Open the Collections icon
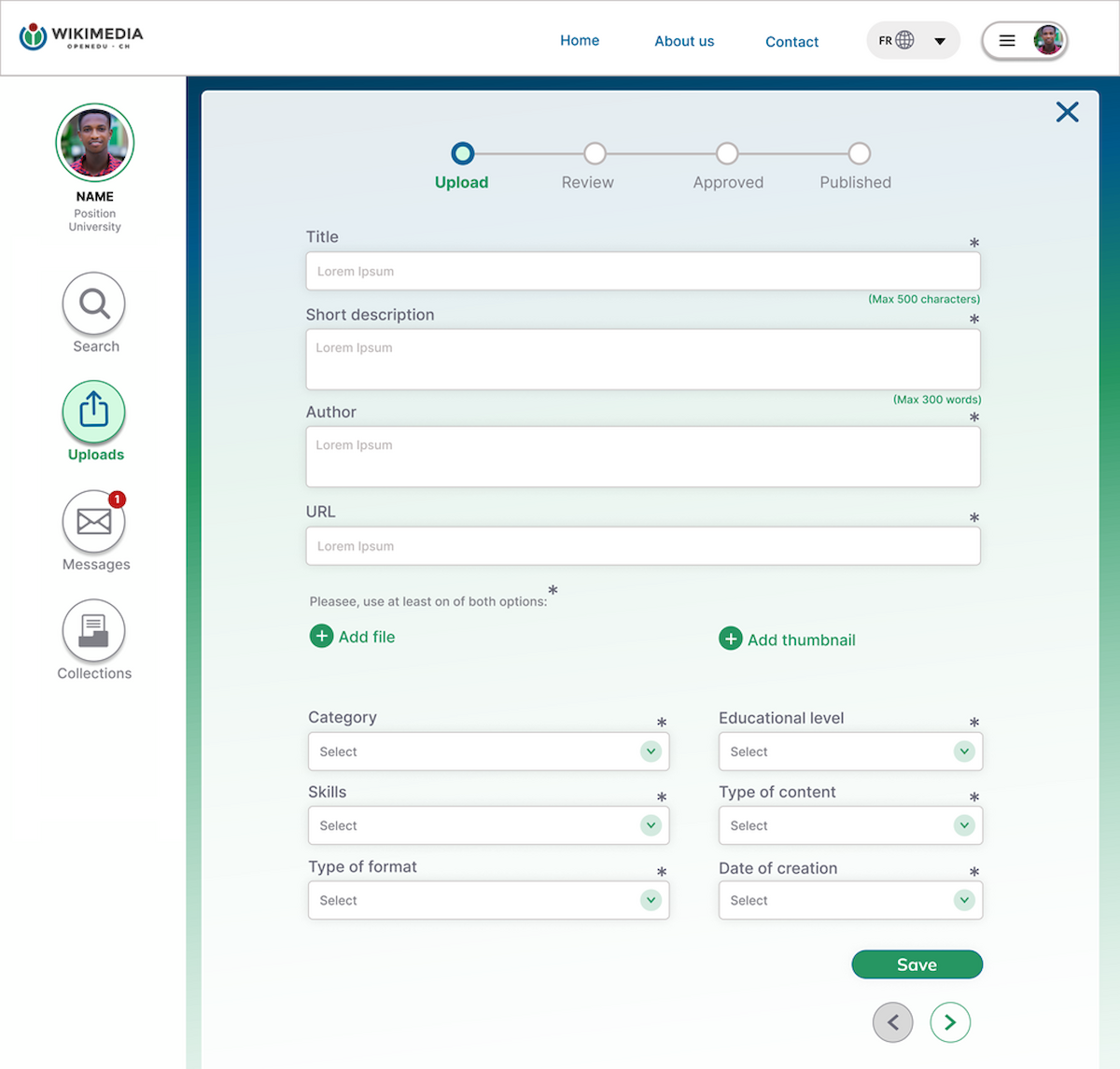1120x1069 pixels. 93,631
